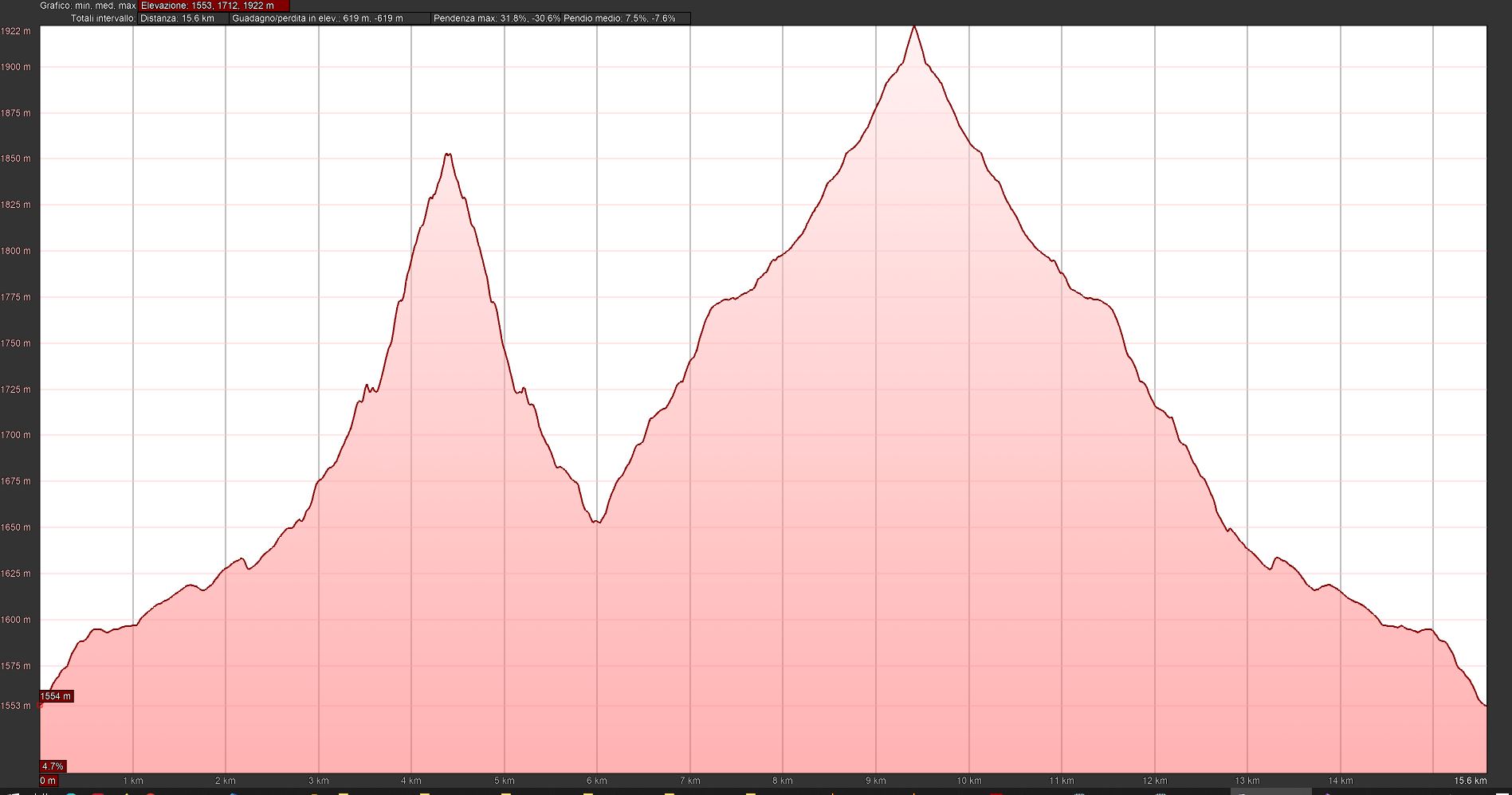Click the valley low point at 6 km
The height and width of the screenshot is (795, 1512).
coord(597,523)
